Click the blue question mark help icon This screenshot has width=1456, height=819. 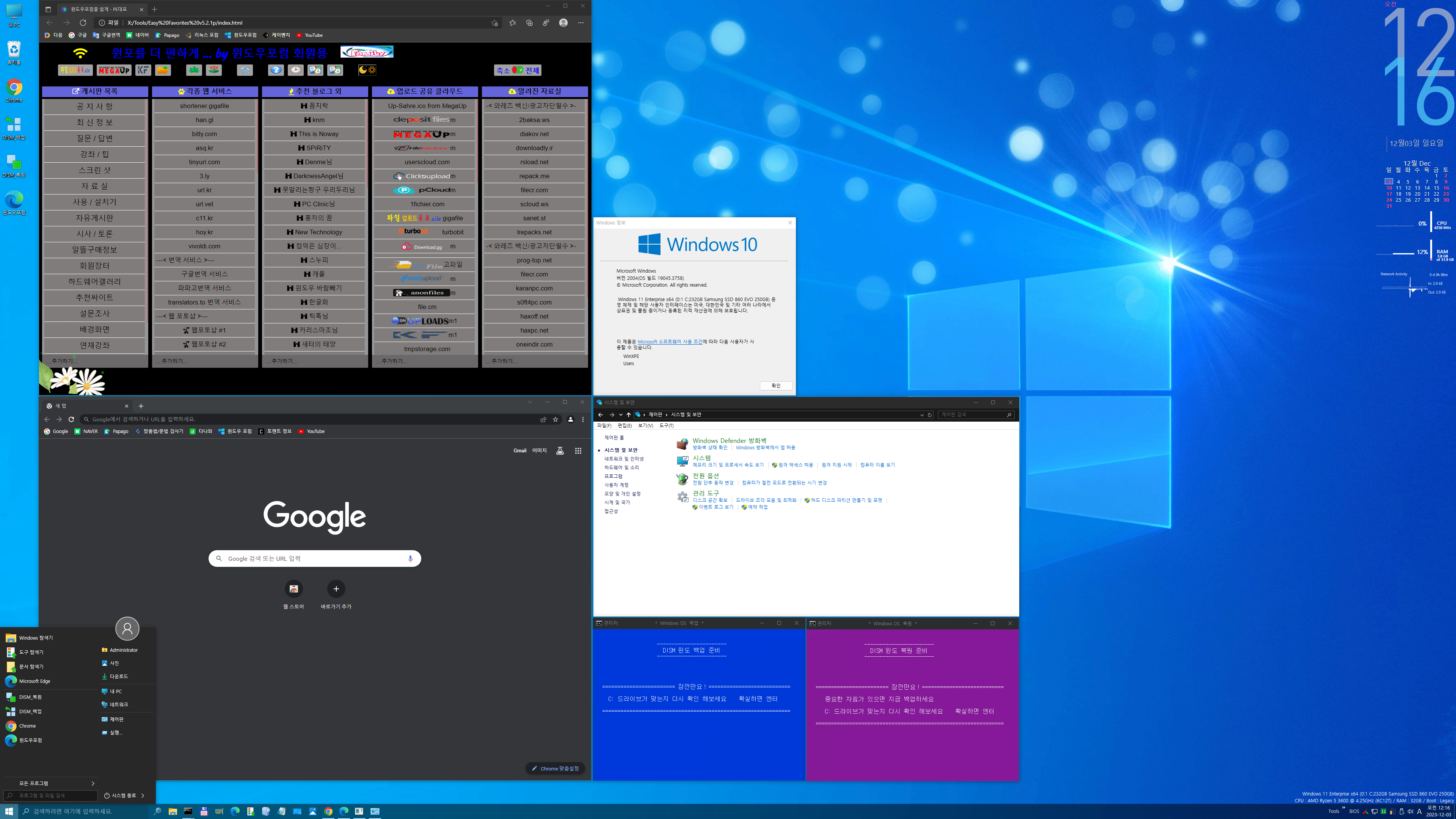pyautogui.click(x=276, y=70)
